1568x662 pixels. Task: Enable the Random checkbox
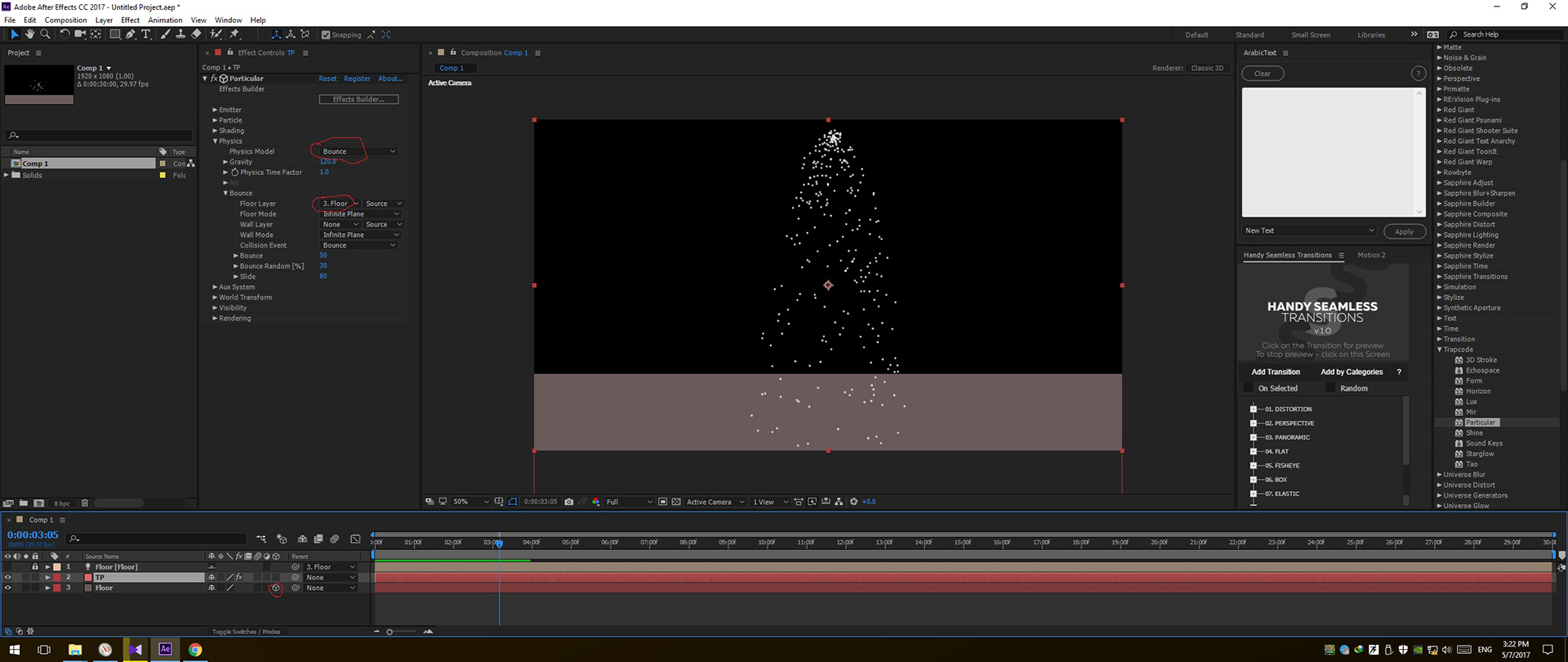[1330, 387]
